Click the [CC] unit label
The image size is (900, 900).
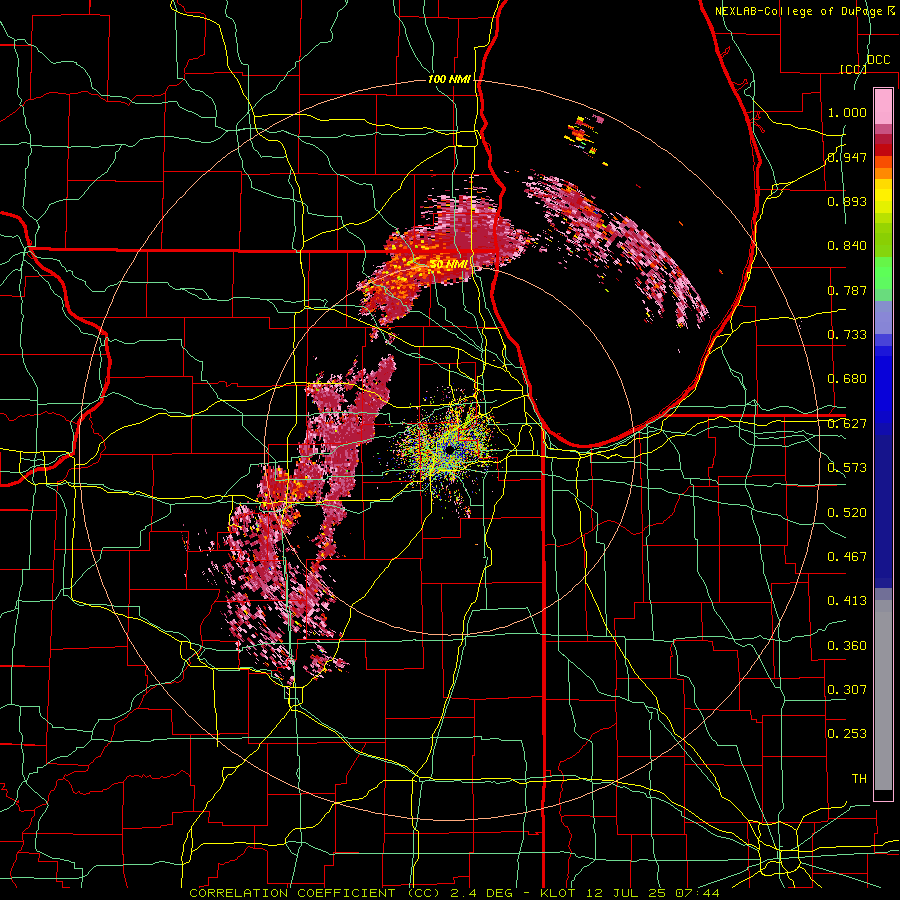(853, 69)
